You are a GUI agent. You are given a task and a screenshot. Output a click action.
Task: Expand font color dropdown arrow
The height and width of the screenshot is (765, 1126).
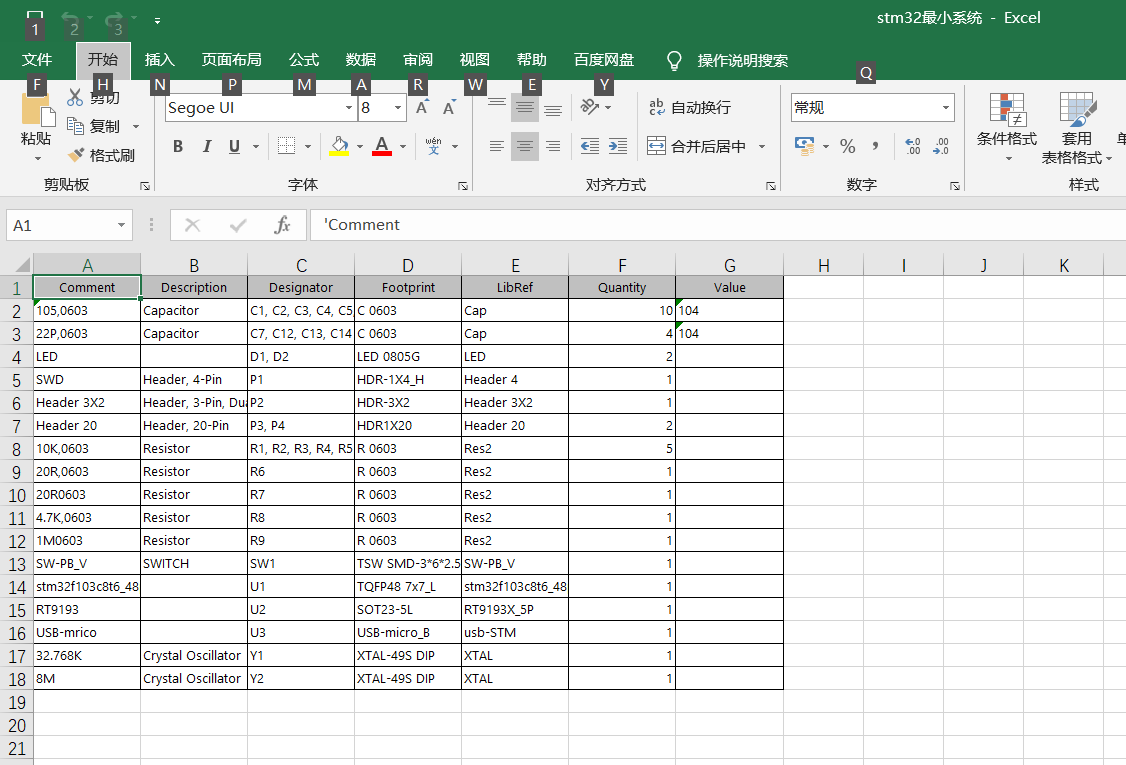[403, 147]
